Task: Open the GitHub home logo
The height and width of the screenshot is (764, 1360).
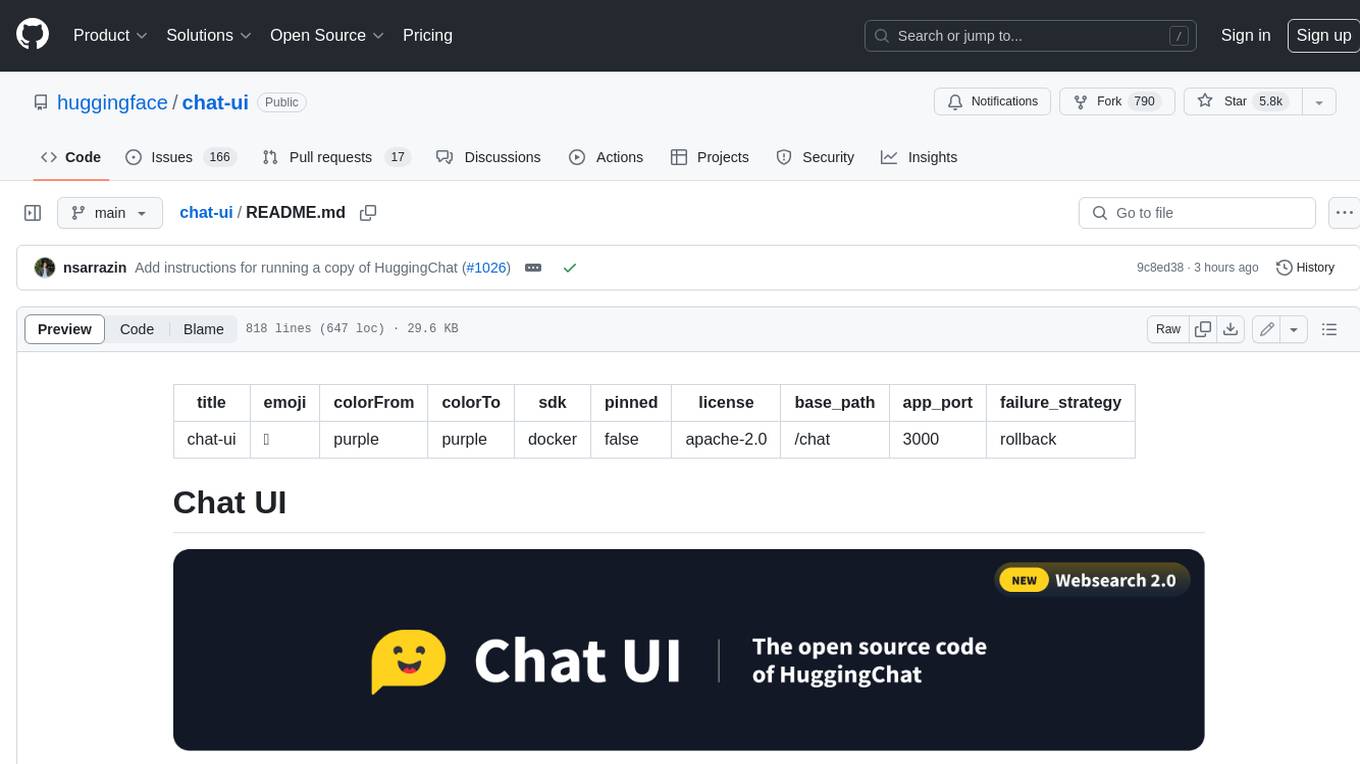Action: click(33, 35)
